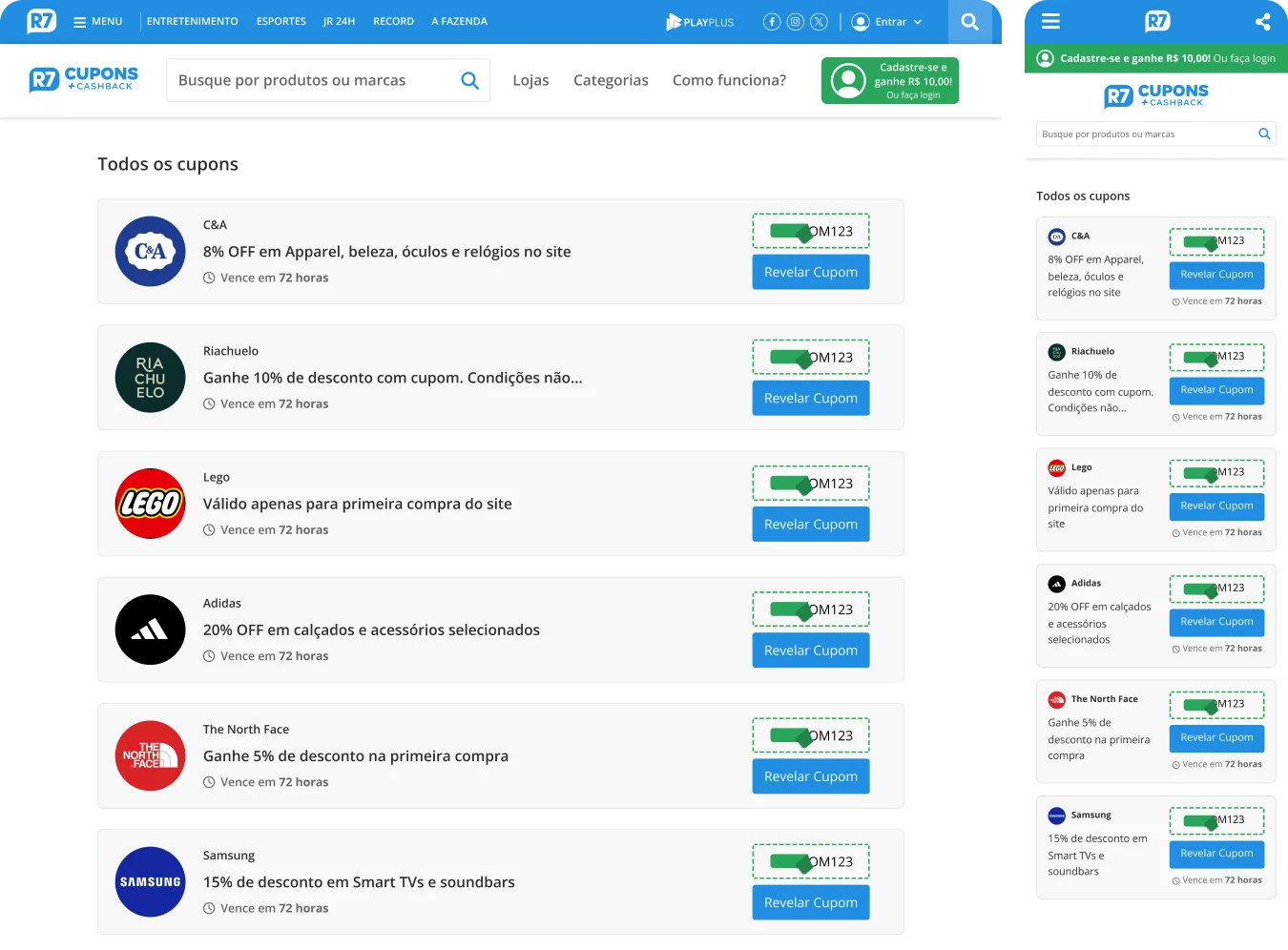Viewport: 1288px width, 950px height.
Task: Focus the desktop product search field
Action: point(328,80)
